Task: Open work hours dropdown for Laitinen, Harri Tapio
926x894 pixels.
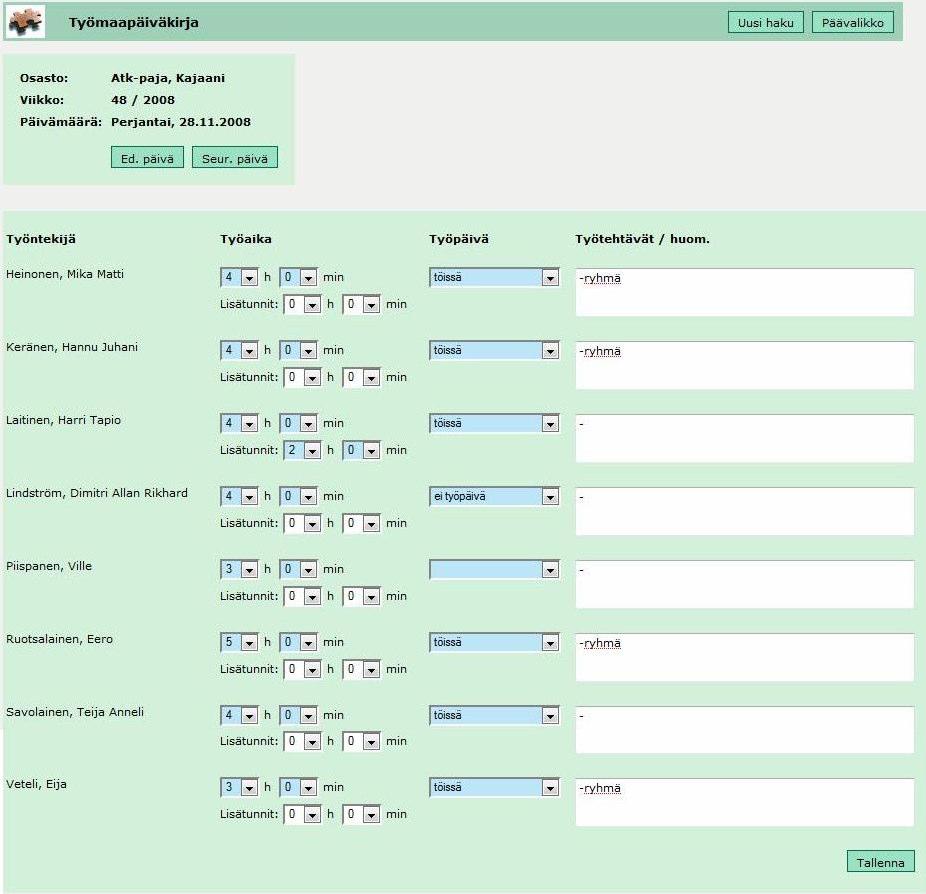Action: (239, 423)
